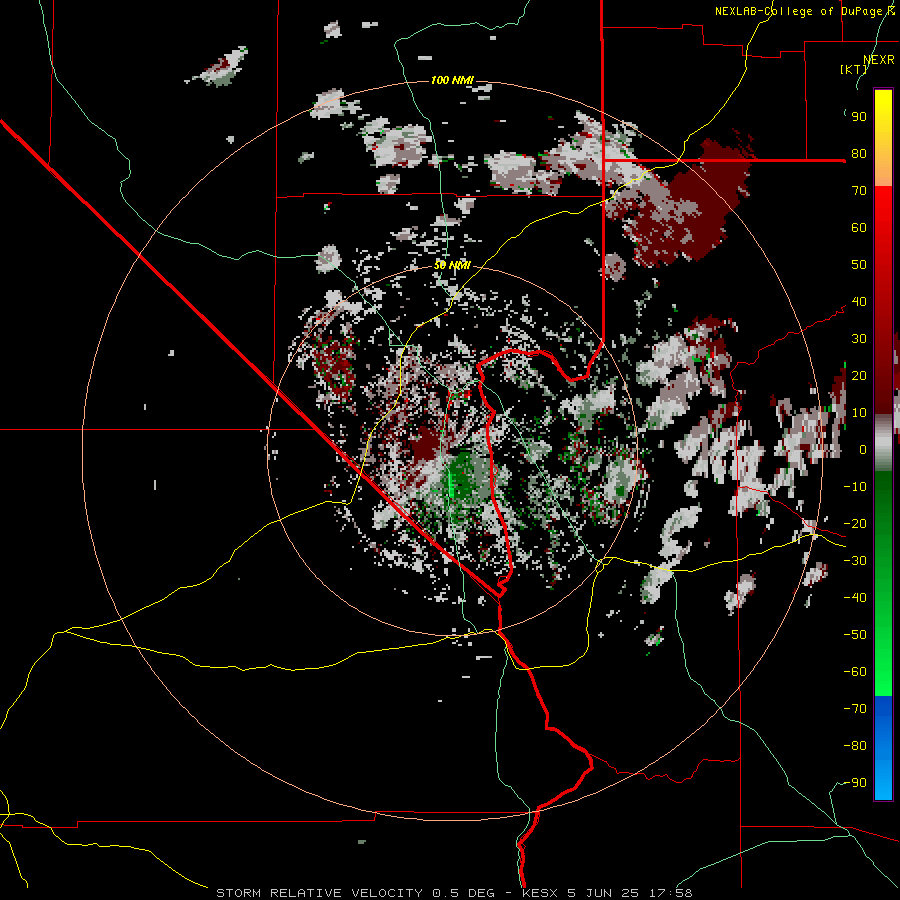Click the "-20" value on the velocity scale
Image resolution: width=900 pixels, height=900 pixels.
point(855,523)
